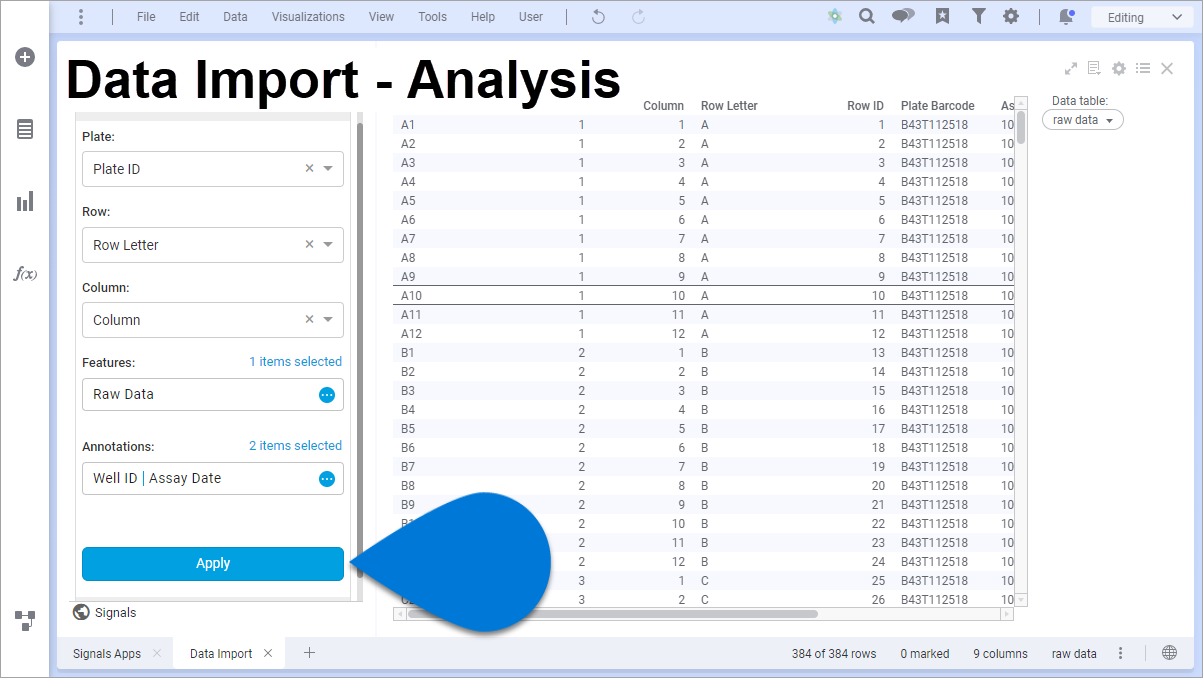Image resolution: width=1203 pixels, height=678 pixels.
Task: Open the Help menu
Action: coord(482,17)
